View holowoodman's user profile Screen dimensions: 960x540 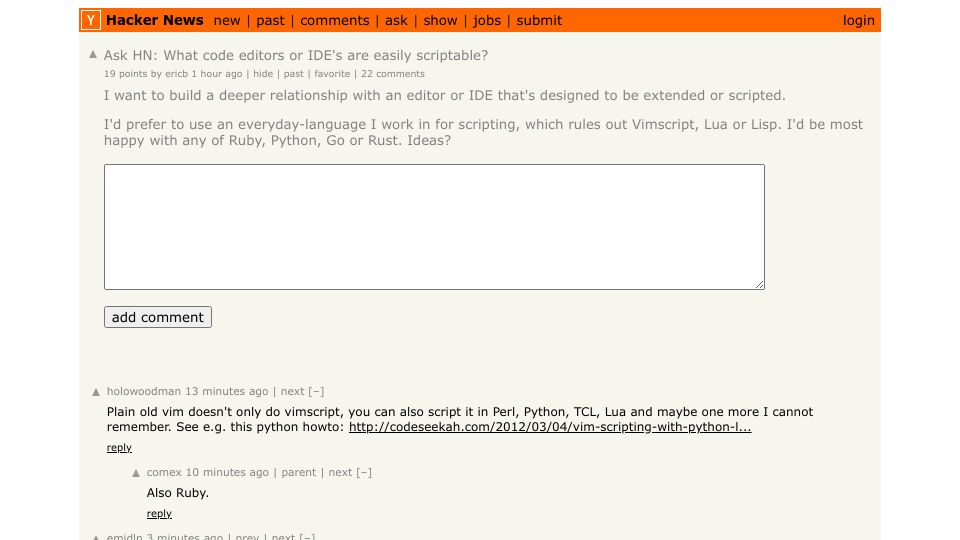click(144, 391)
